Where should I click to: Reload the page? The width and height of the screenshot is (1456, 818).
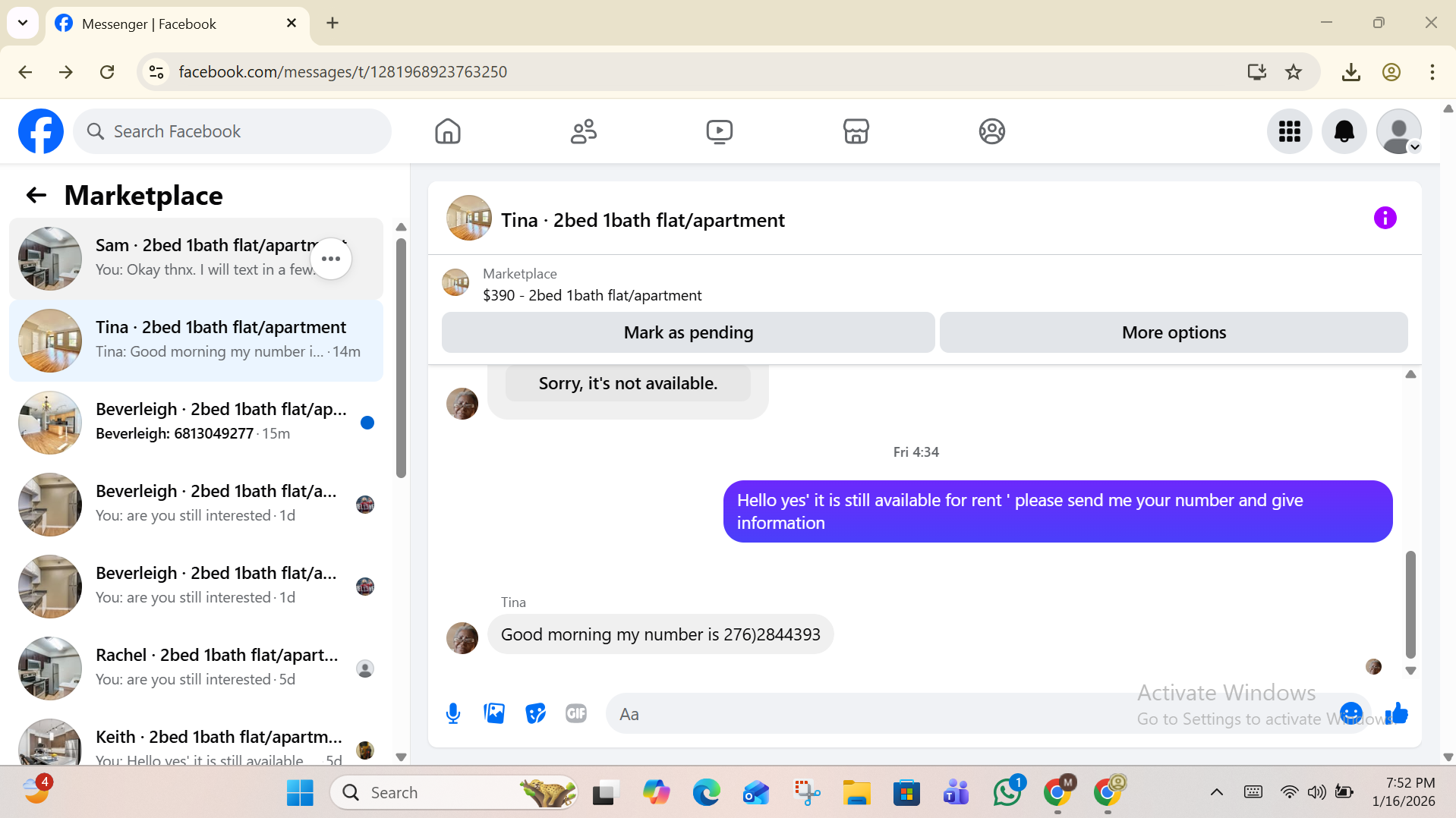(107, 72)
